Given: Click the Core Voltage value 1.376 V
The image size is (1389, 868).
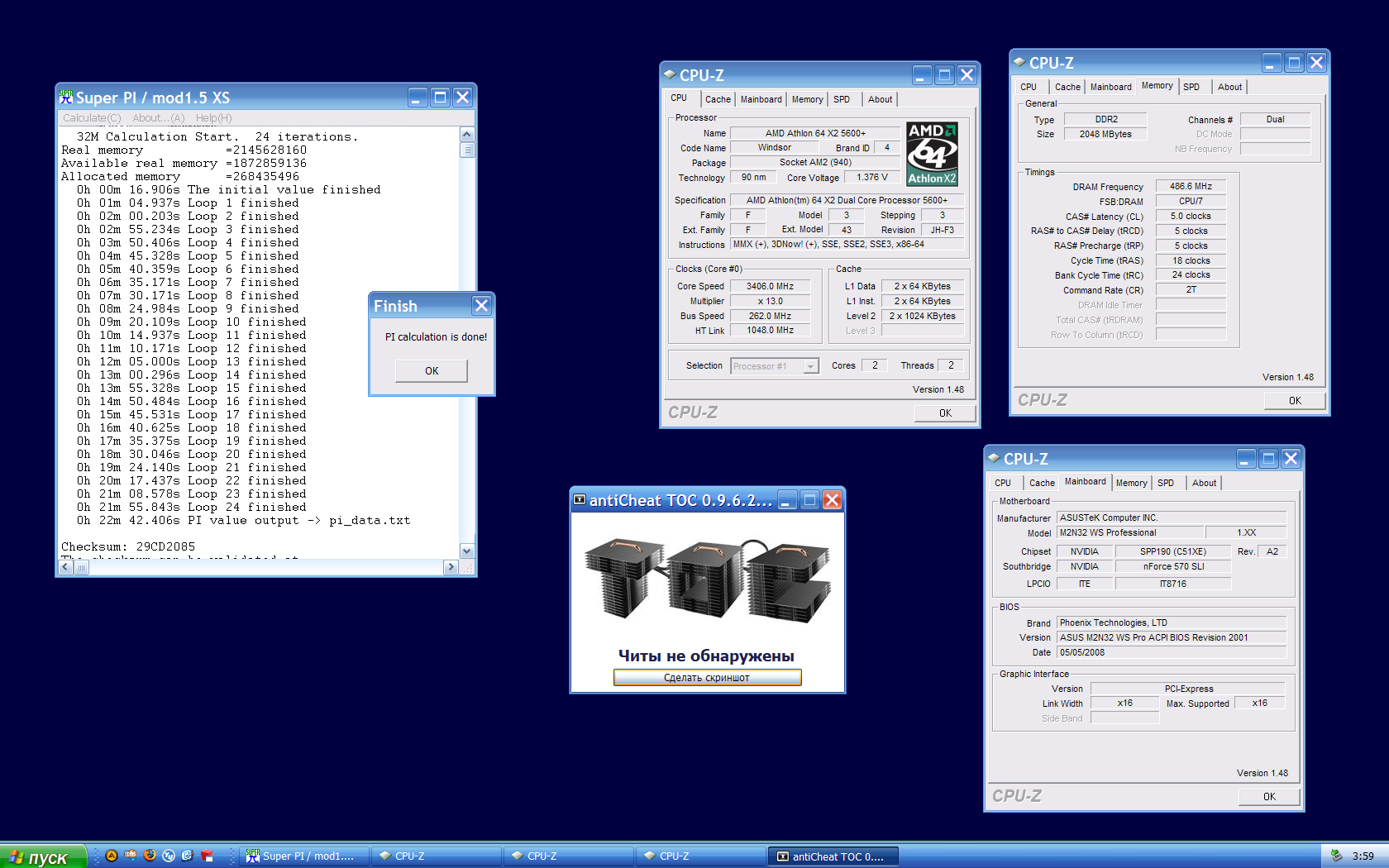Looking at the screenshot, I should pyautogui.click(x=872, y=177).
